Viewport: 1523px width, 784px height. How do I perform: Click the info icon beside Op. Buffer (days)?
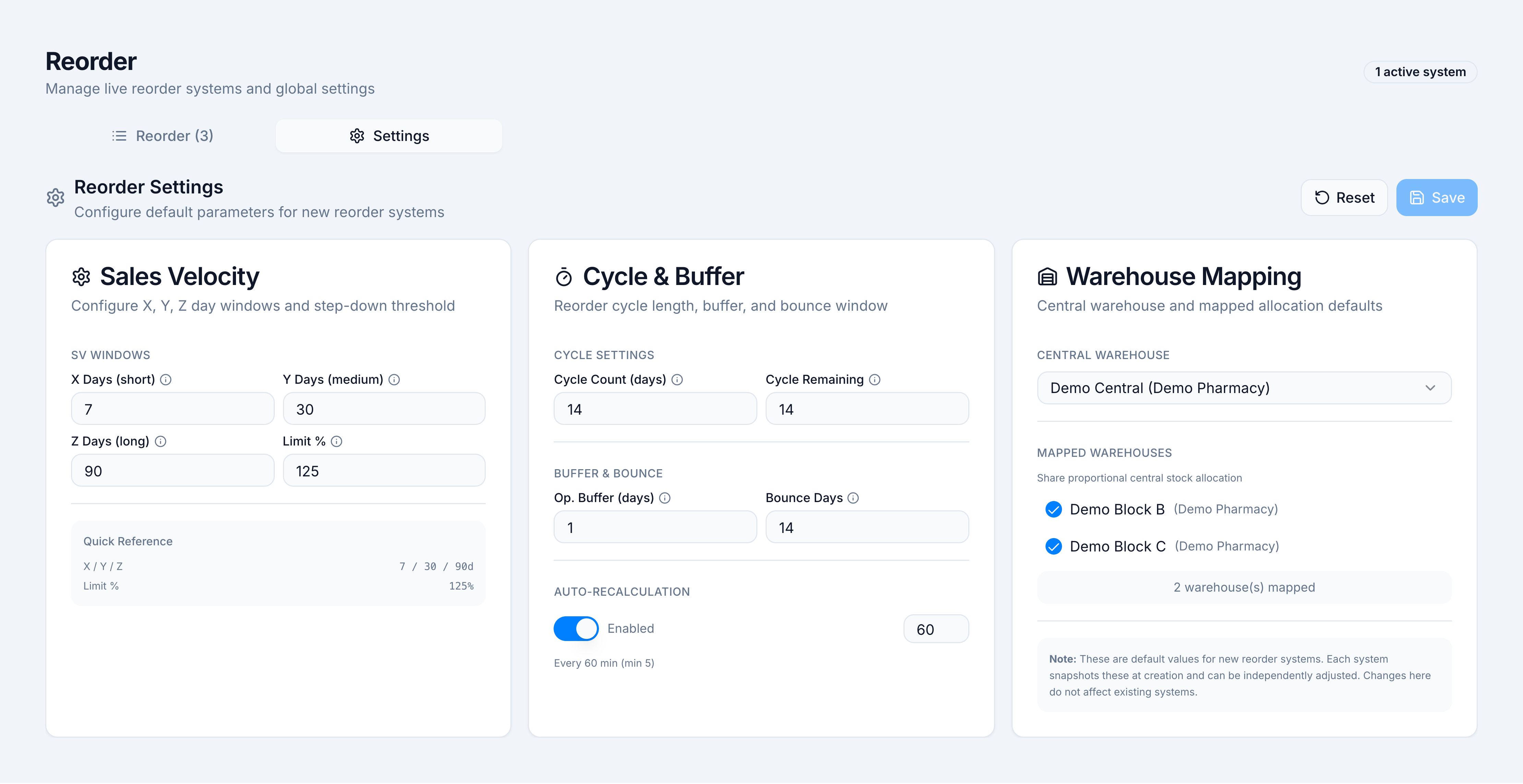(x=665, y=498)
